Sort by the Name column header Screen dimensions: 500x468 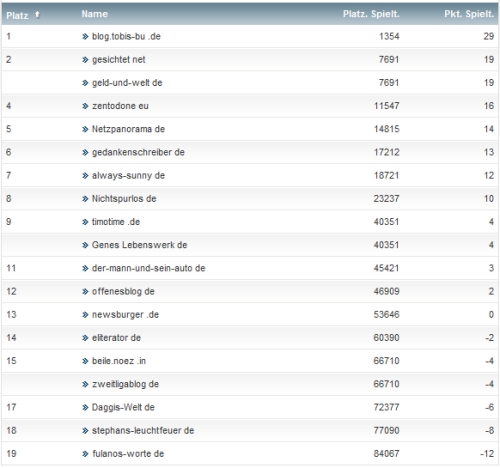point(95,14)
